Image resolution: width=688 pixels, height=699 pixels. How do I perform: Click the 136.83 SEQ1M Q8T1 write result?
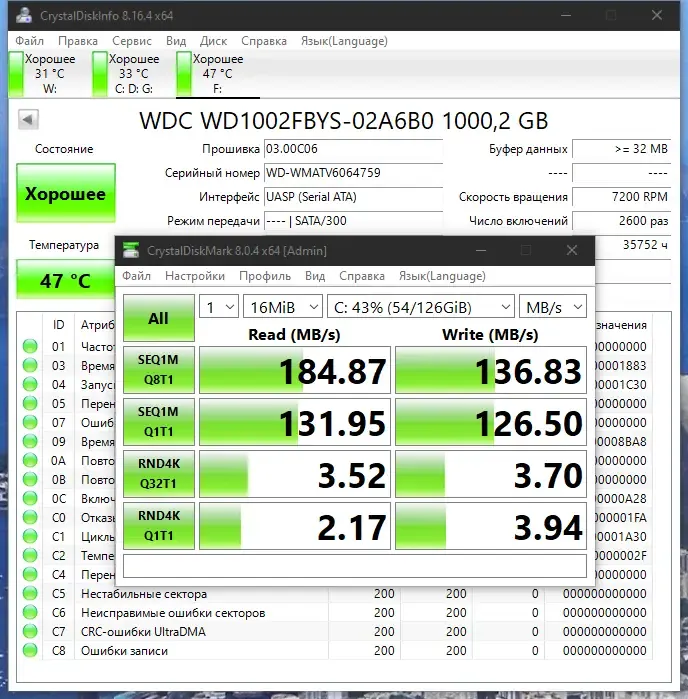click(x=491, y=370)
